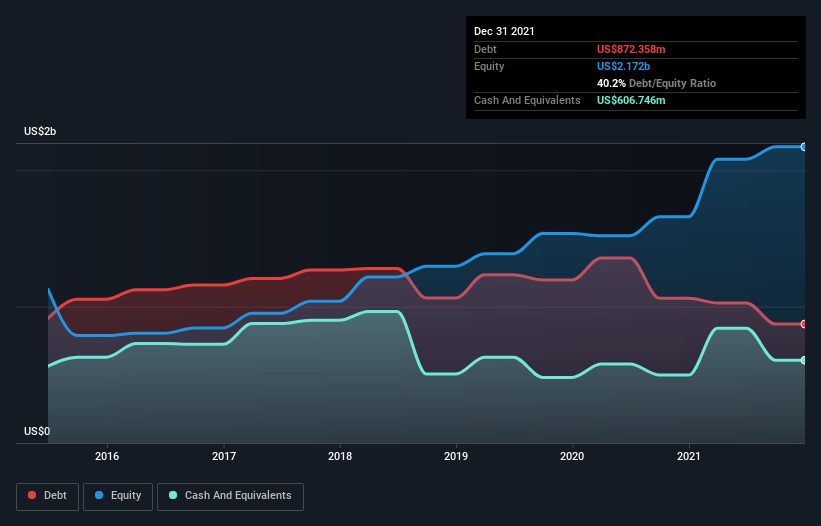Click the teal Cash end-point marker
The width and height of the screenshot is (821, 526).
click(804, 360)
